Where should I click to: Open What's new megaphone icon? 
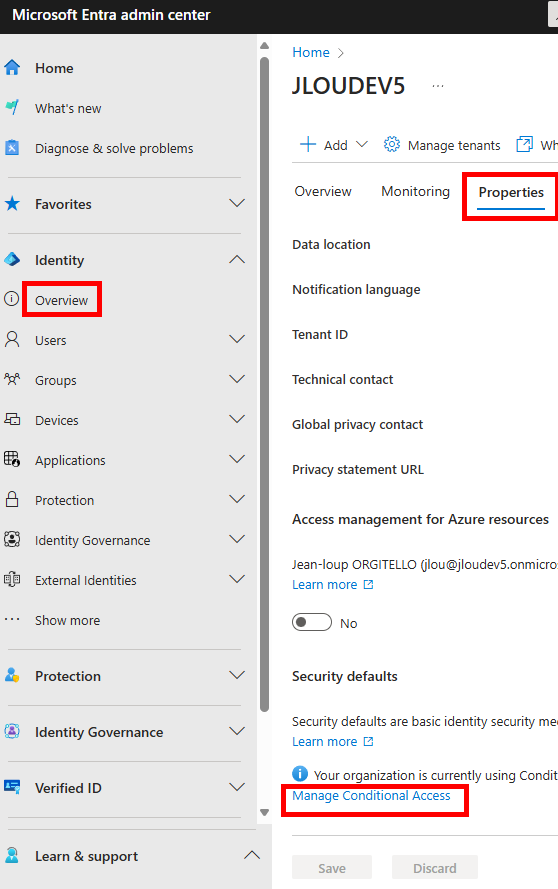click(12, 108)
